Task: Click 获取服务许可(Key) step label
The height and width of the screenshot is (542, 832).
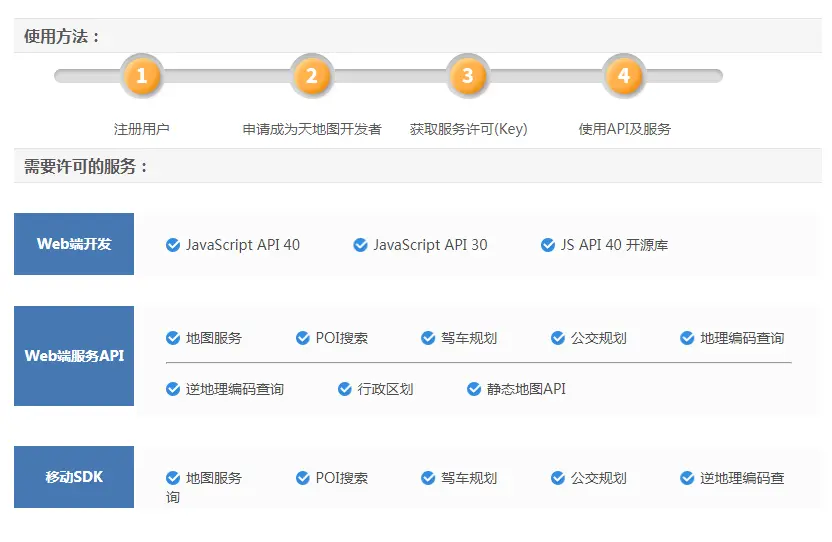Action: point(468,129)
